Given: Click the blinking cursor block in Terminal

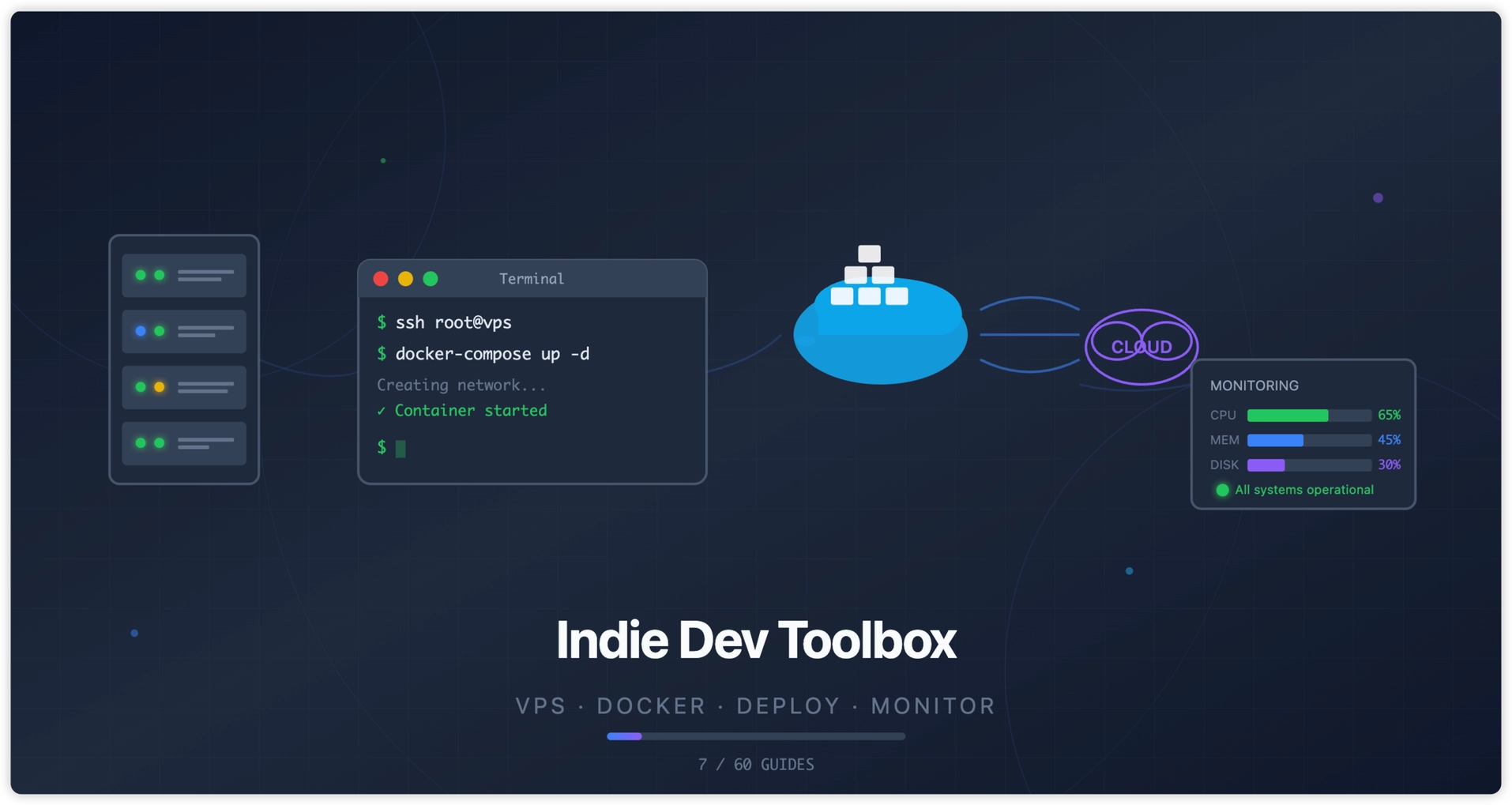Looking at the screenshot, I should click(401, 449).
